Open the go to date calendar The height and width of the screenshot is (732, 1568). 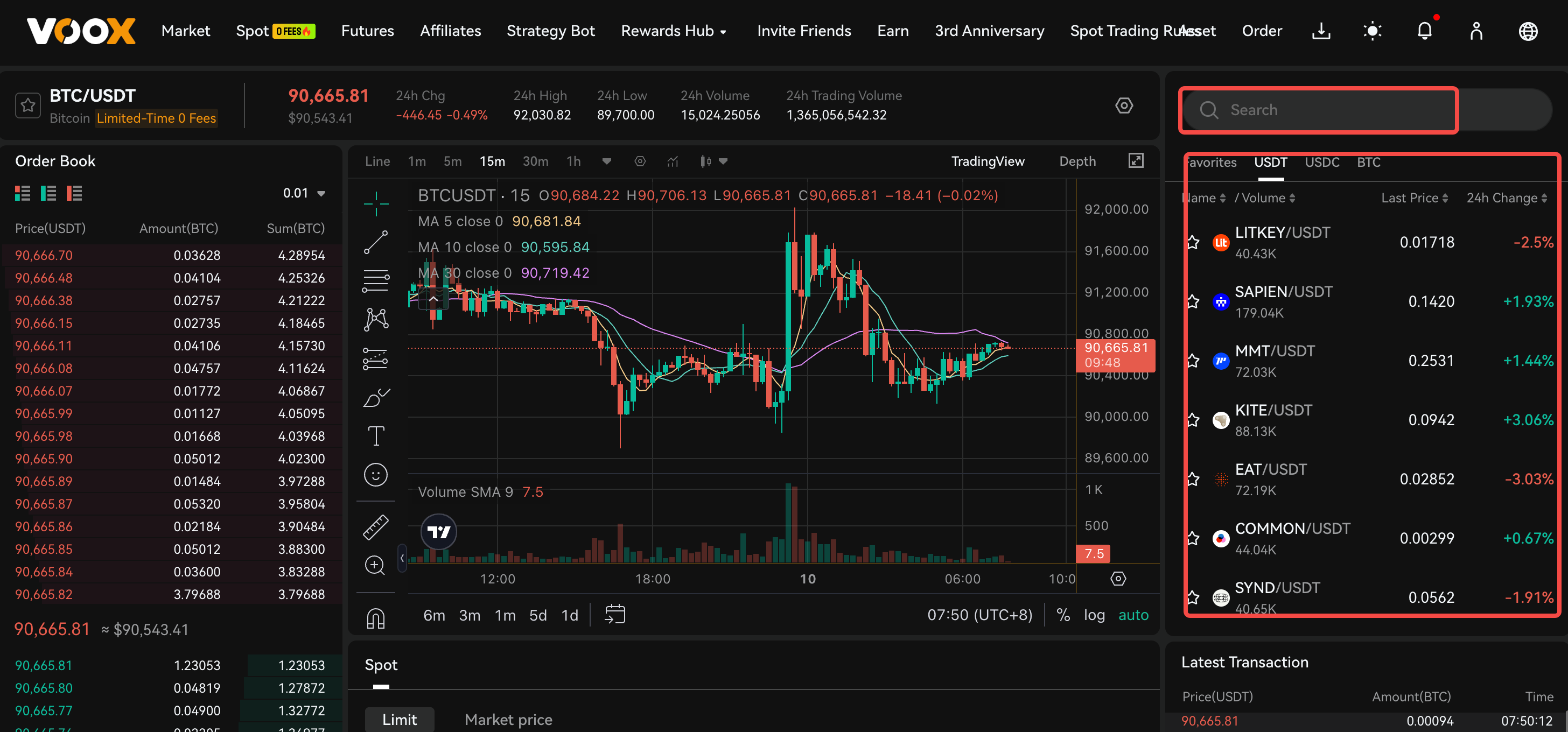[x=615, y=615]
